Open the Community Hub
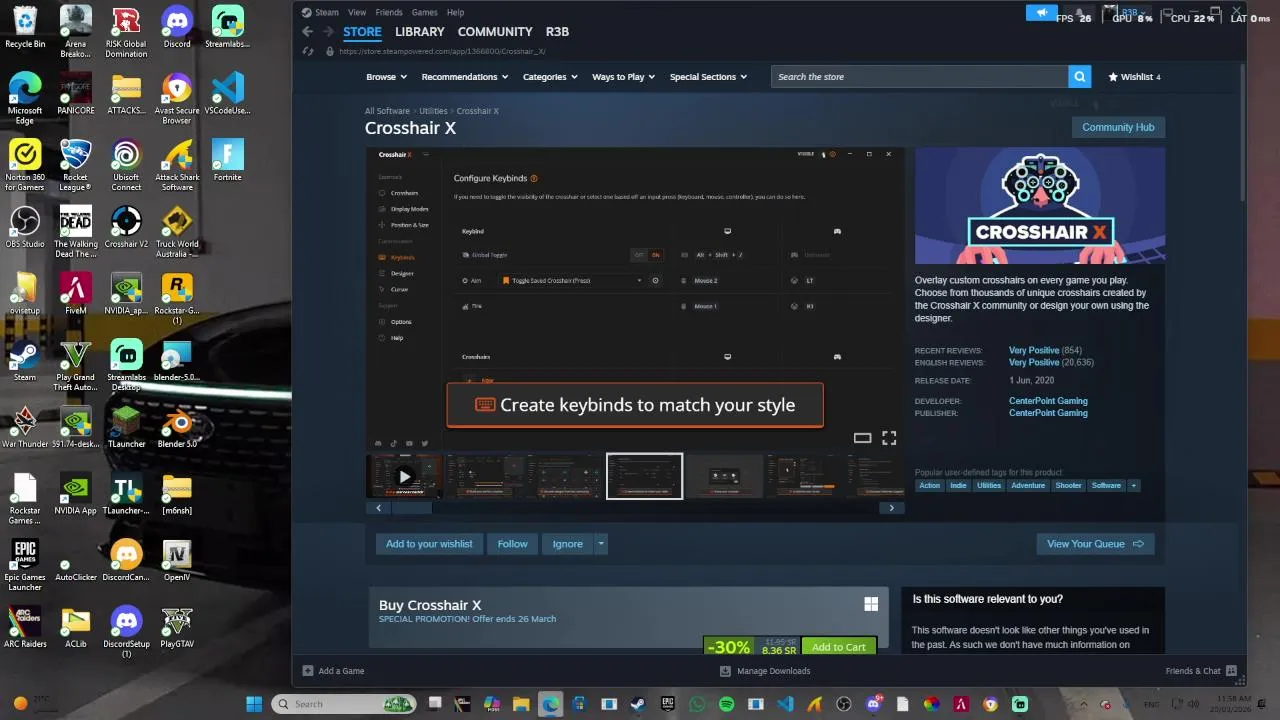 (x=1118, y=127)
